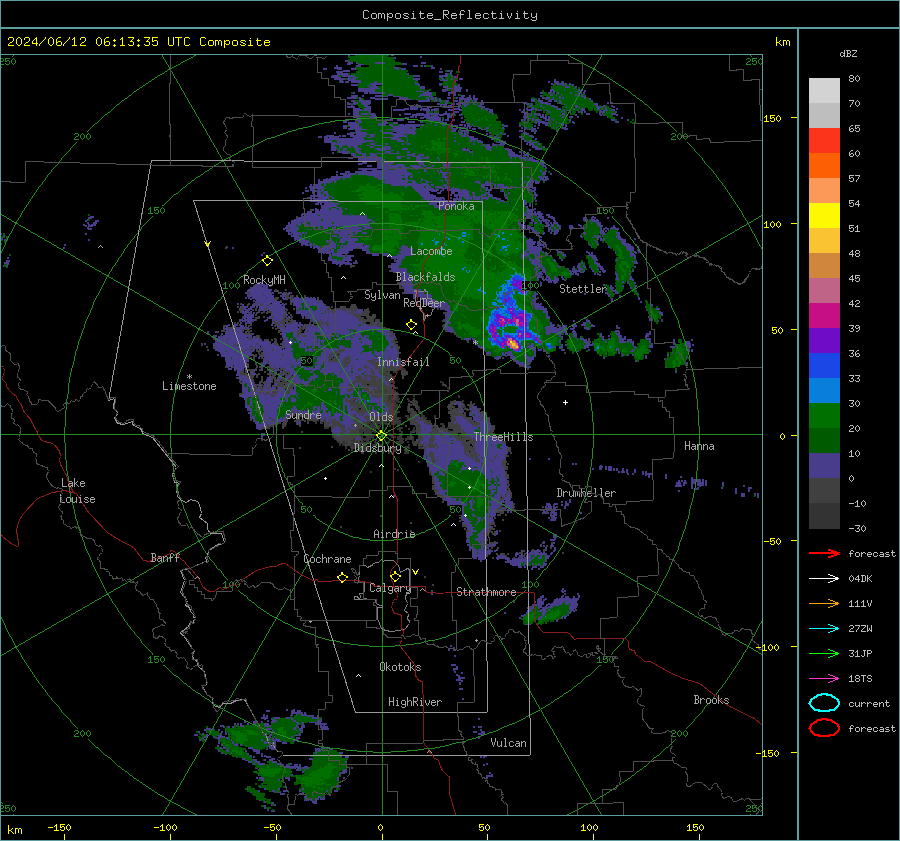The image size is (900, 841).
Task: Click the Composite_Reflectivity title
Action: (449, 15)
